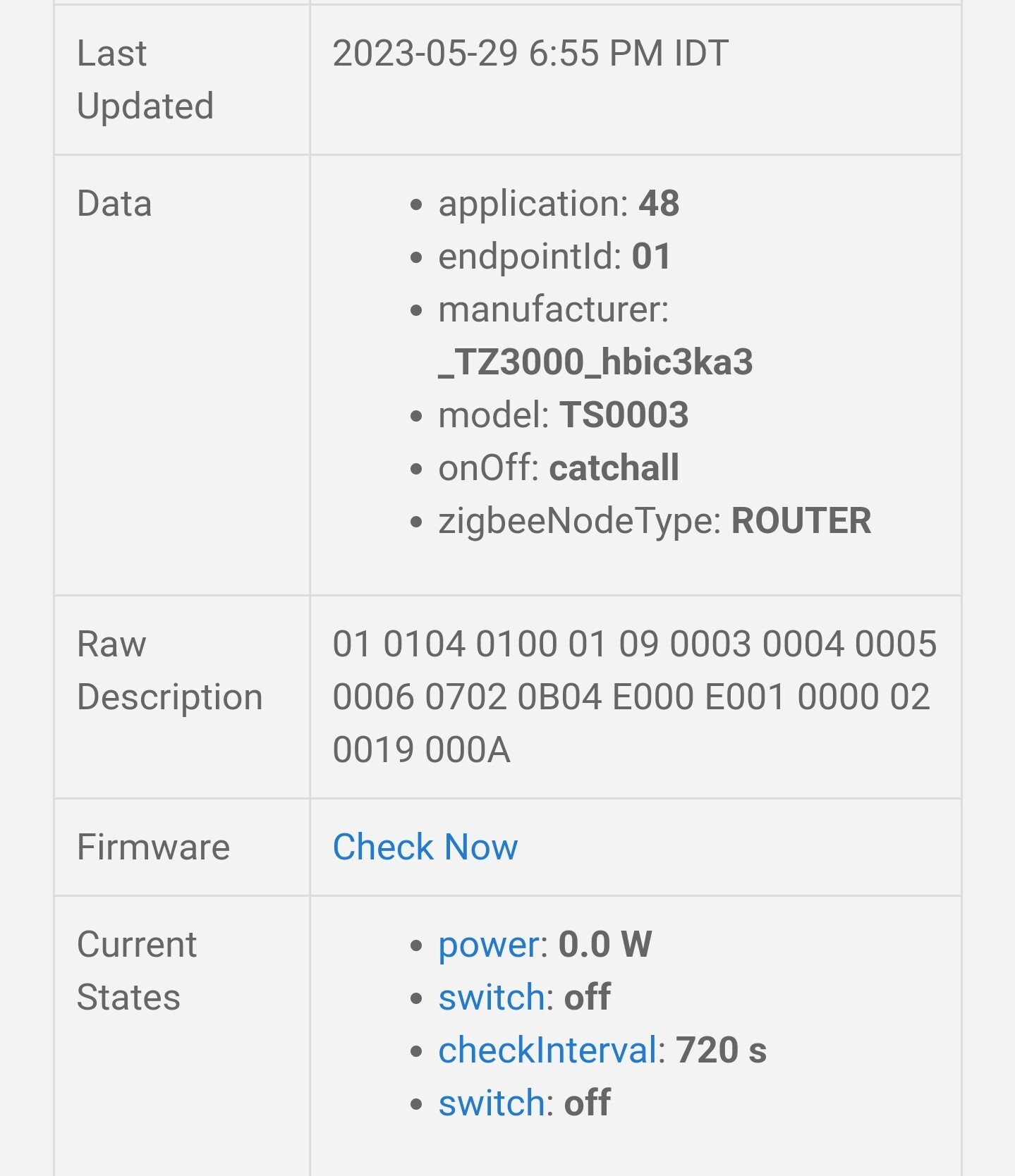1015x1176 pixels.
Task: Select the Current States row label
Action: coord(137,971)
